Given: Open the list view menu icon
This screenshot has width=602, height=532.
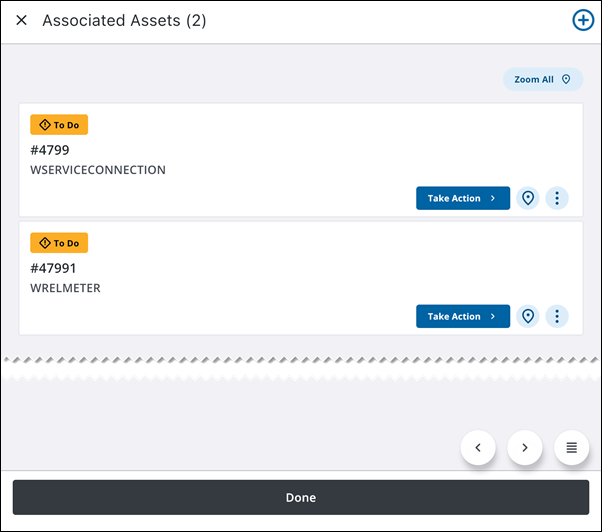Looking at the screenshot, I should point(571,447).
